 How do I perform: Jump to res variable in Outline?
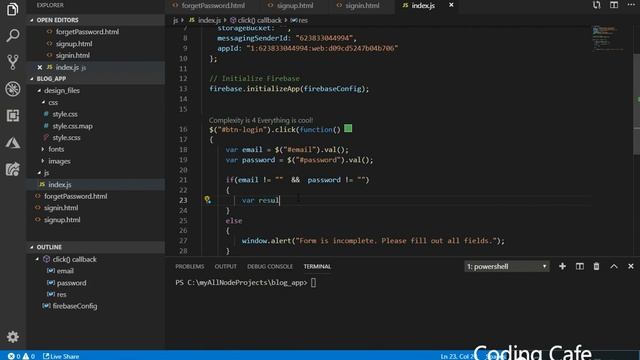[x=61, y=294]
